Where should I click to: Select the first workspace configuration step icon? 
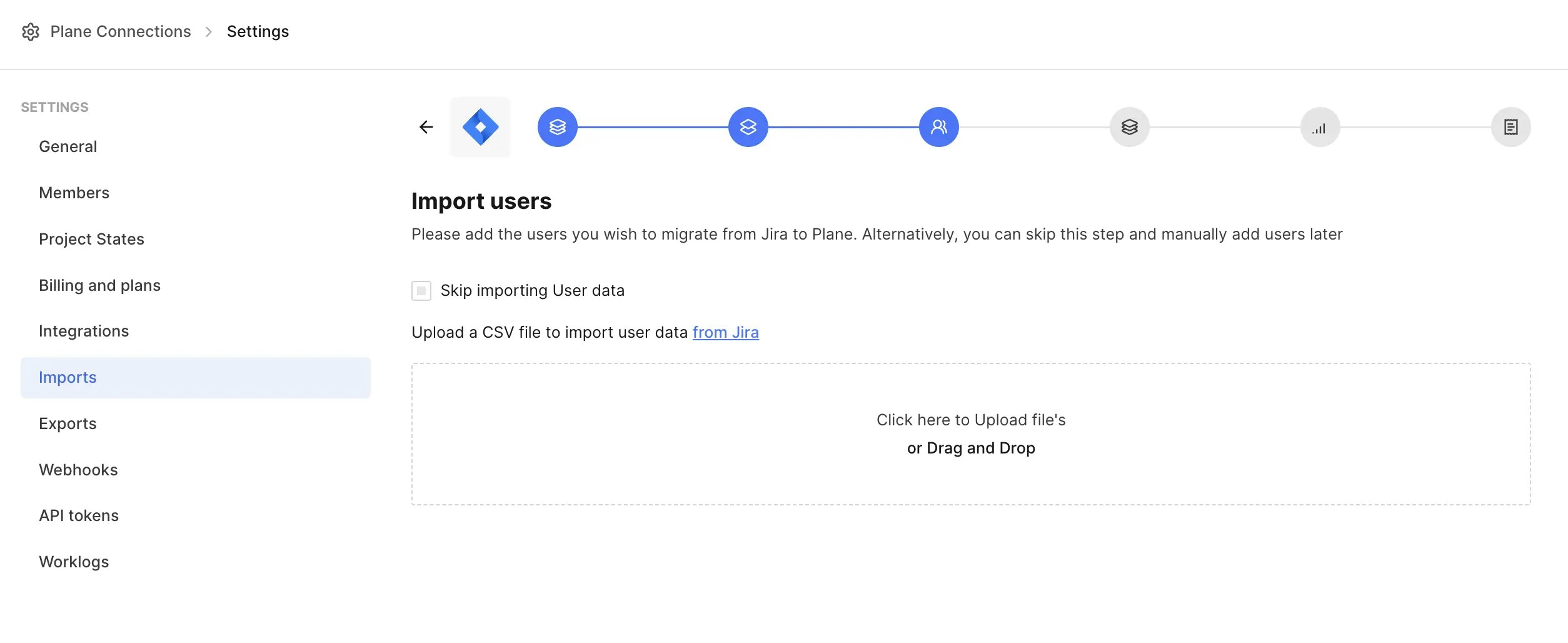click(x=556, y=126)
